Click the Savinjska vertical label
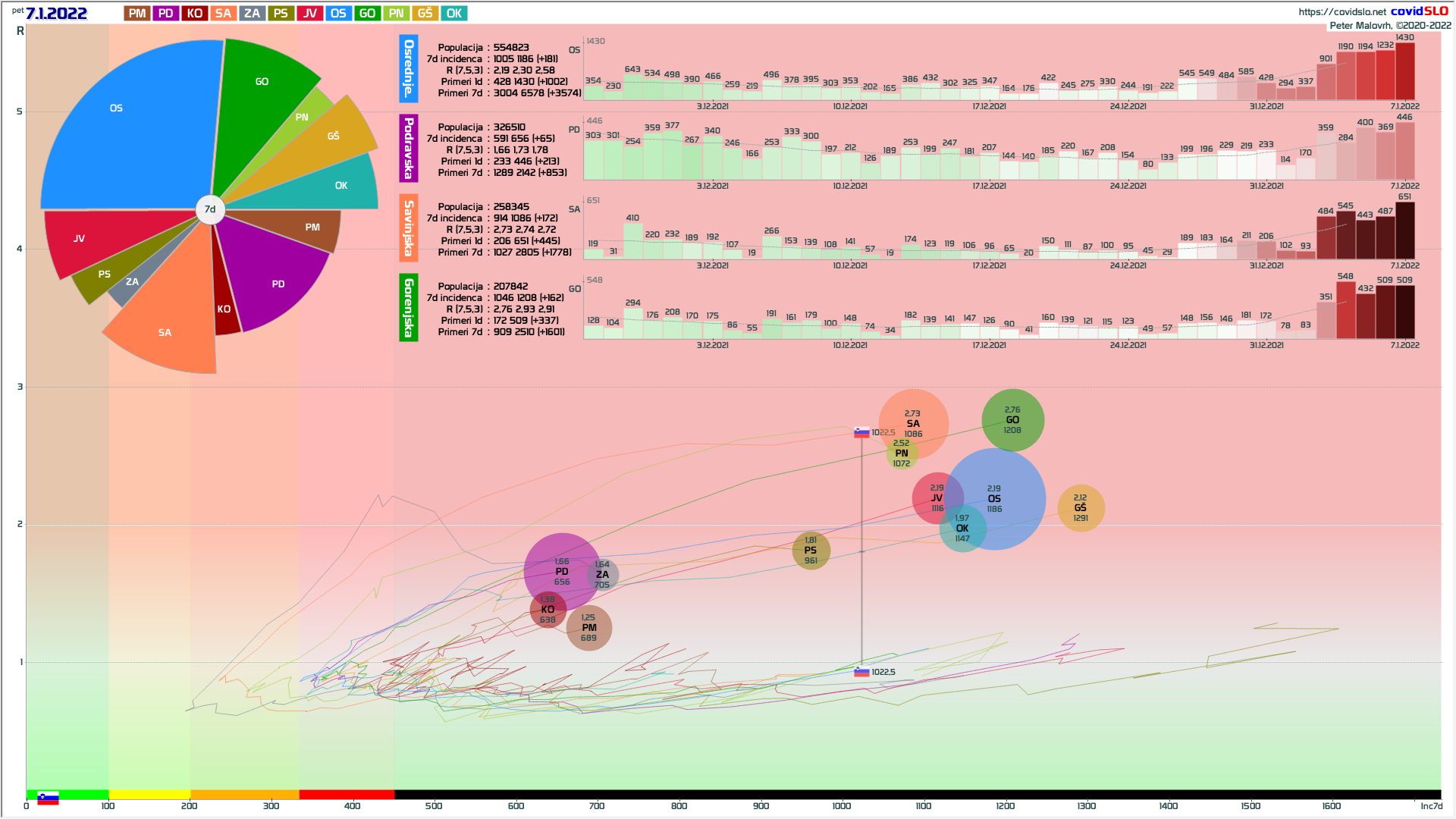The width and height of the screenshot is (1456, 819). click(408, 227)
